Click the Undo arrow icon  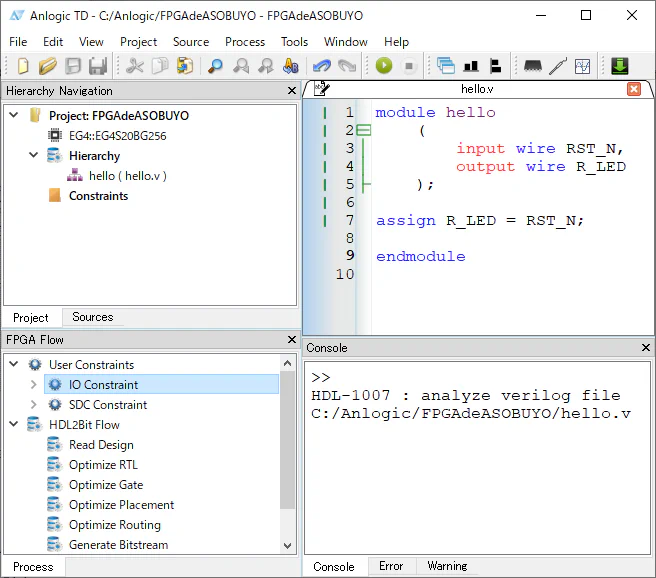coord(321,67)
